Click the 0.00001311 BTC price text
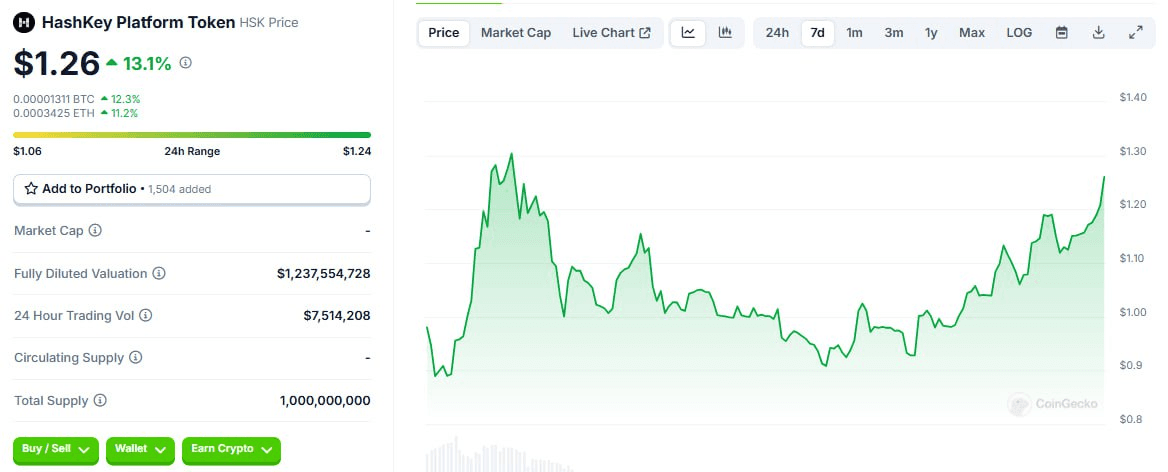This screenshot has height=472, width=1168. click(x=54, y=99)
